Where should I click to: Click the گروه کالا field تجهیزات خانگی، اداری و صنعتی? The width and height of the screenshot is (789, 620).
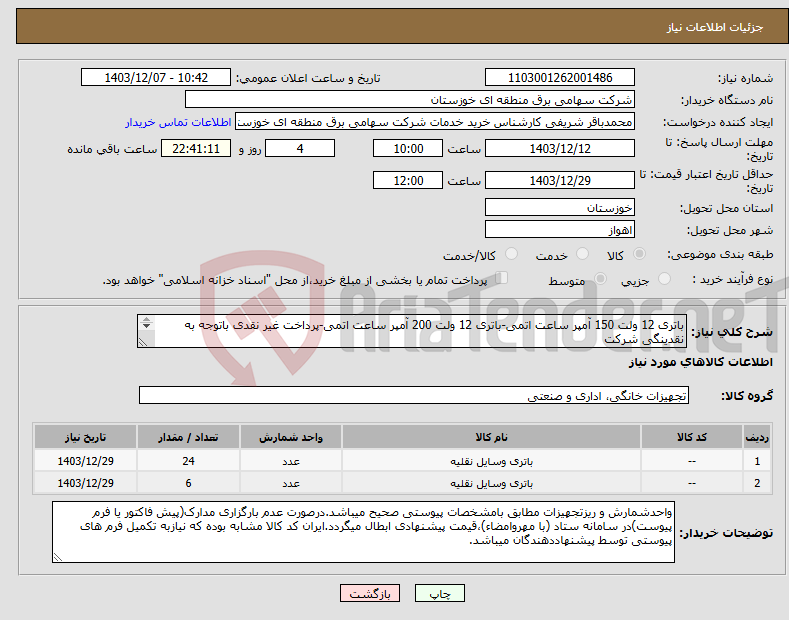click(414, 396)
